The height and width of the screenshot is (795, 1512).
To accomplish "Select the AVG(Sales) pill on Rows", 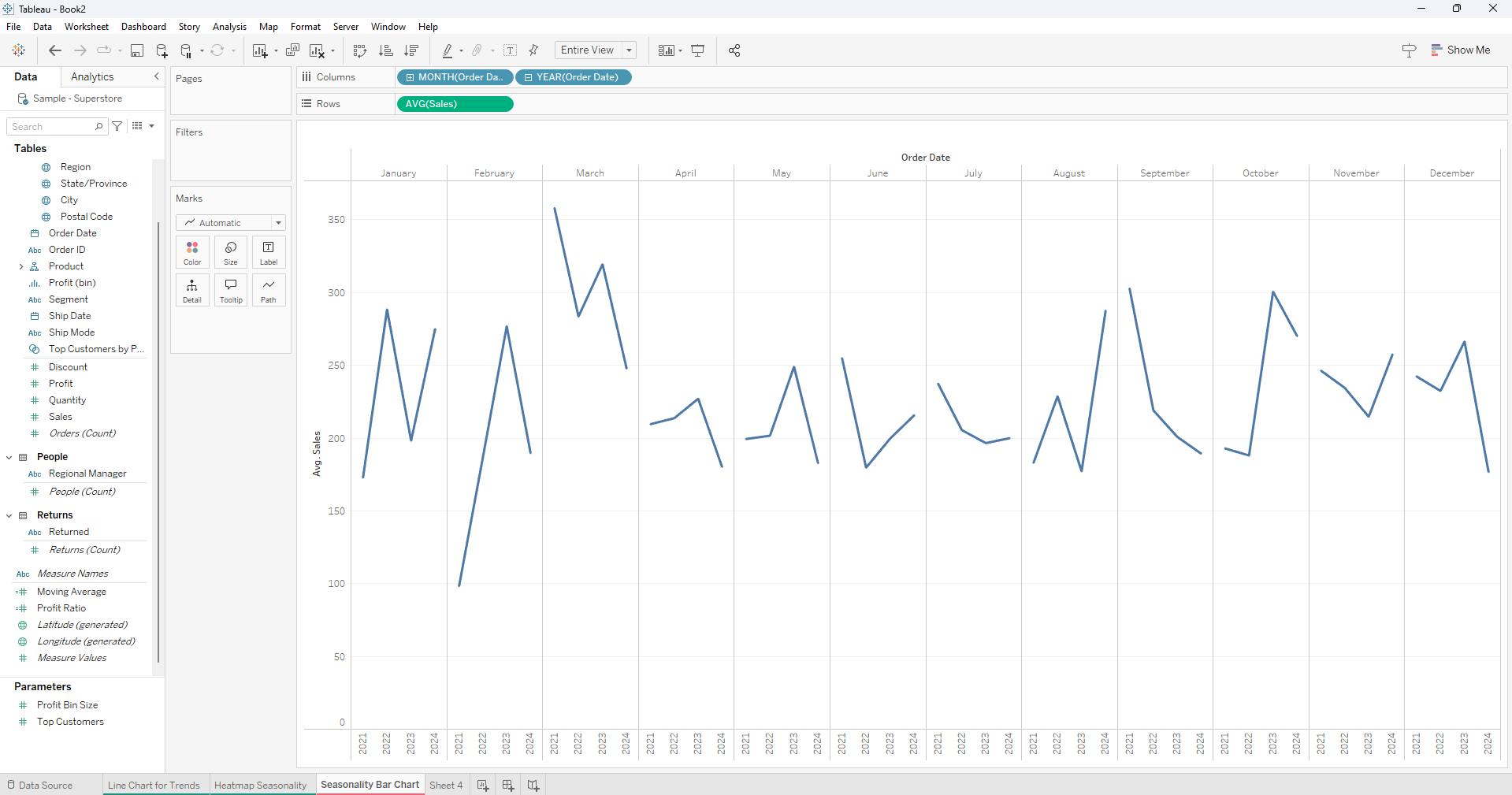I will click(x=455, y=104).
